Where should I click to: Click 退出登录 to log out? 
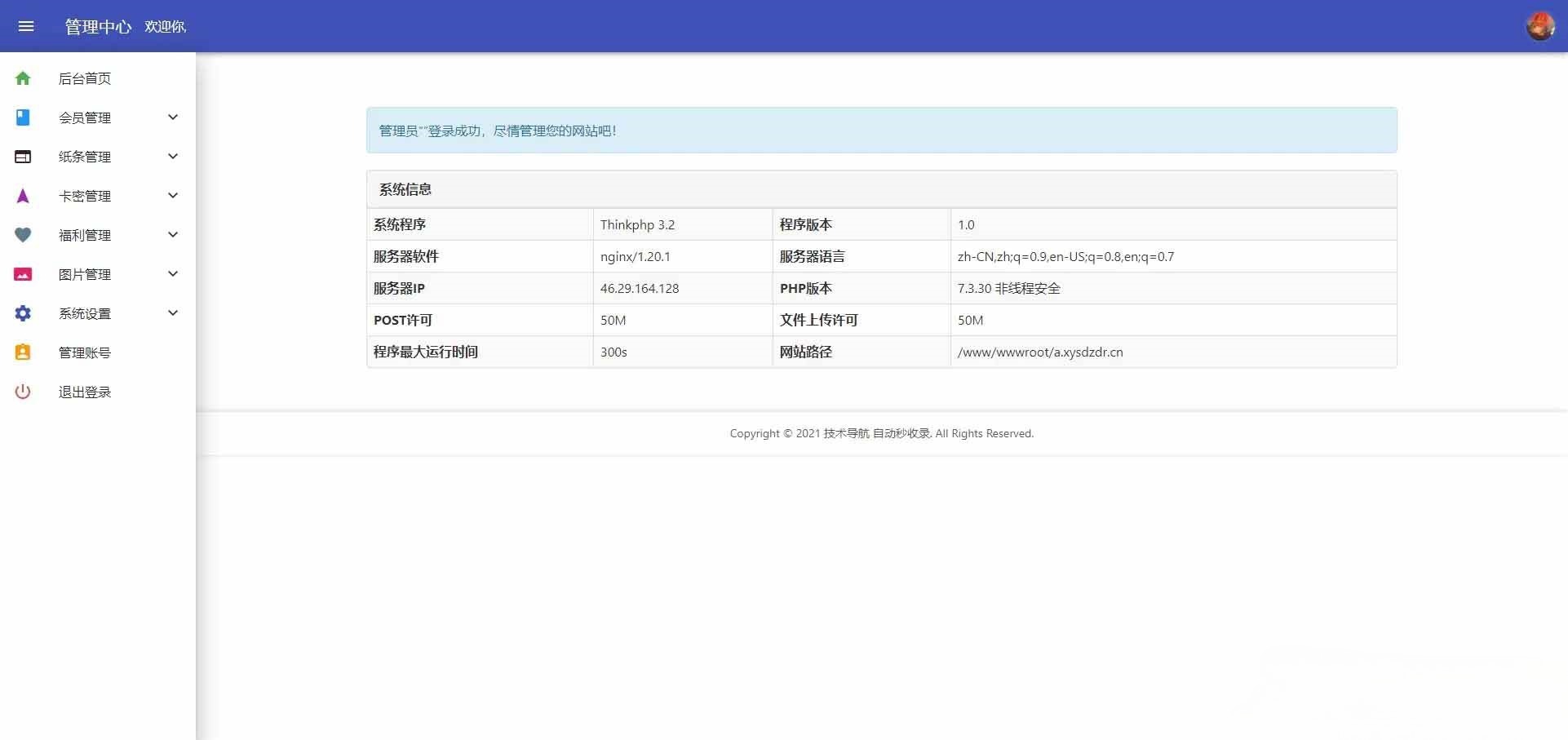click(x=84, y=392)
